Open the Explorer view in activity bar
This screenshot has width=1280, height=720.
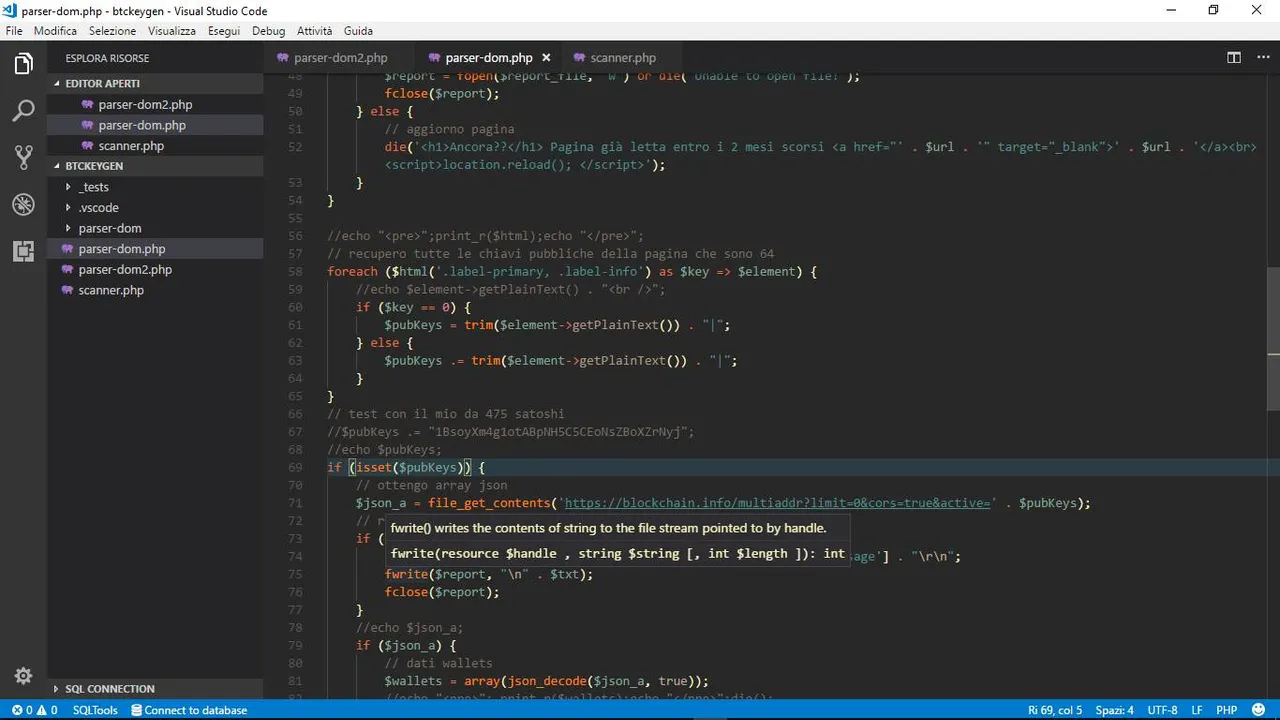(23, 65)
